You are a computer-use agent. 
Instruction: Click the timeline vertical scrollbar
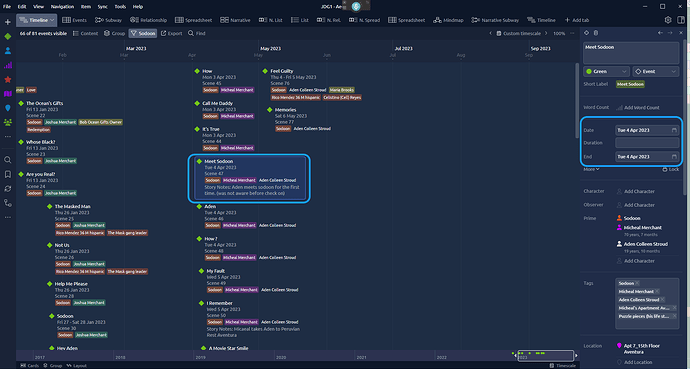577,100
